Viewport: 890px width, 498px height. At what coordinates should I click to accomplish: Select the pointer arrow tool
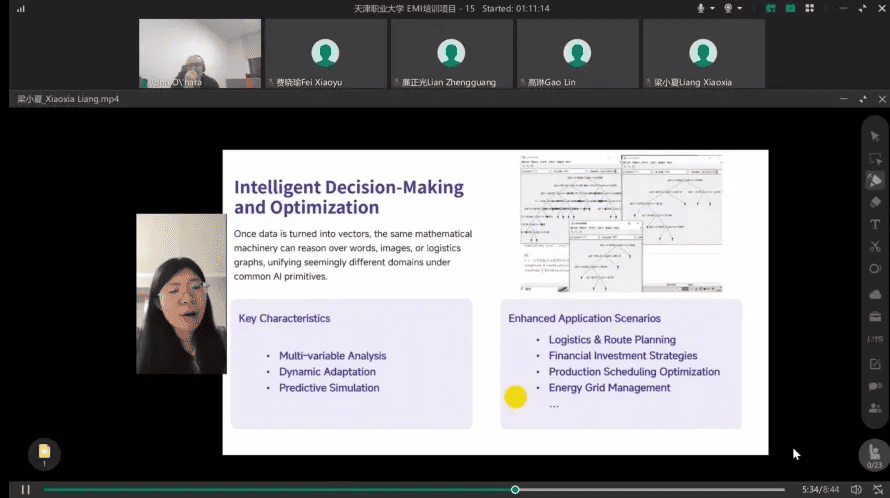[x=875, y=136]
